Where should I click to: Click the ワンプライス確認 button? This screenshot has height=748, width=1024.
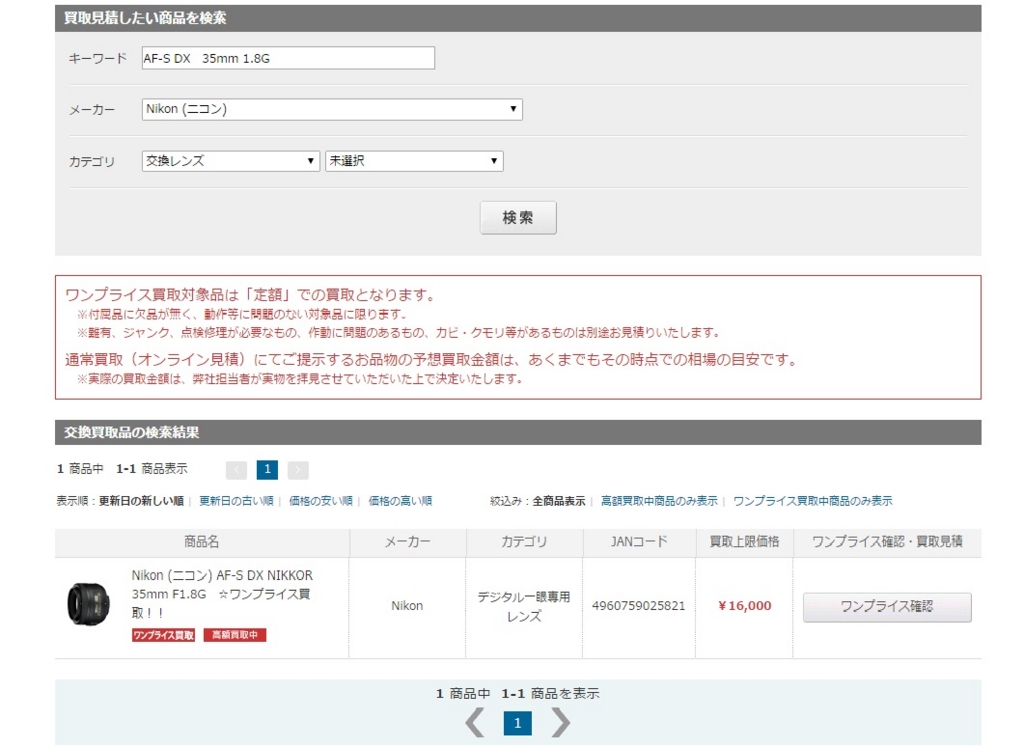pyautogui.click(x=887, y=607)
